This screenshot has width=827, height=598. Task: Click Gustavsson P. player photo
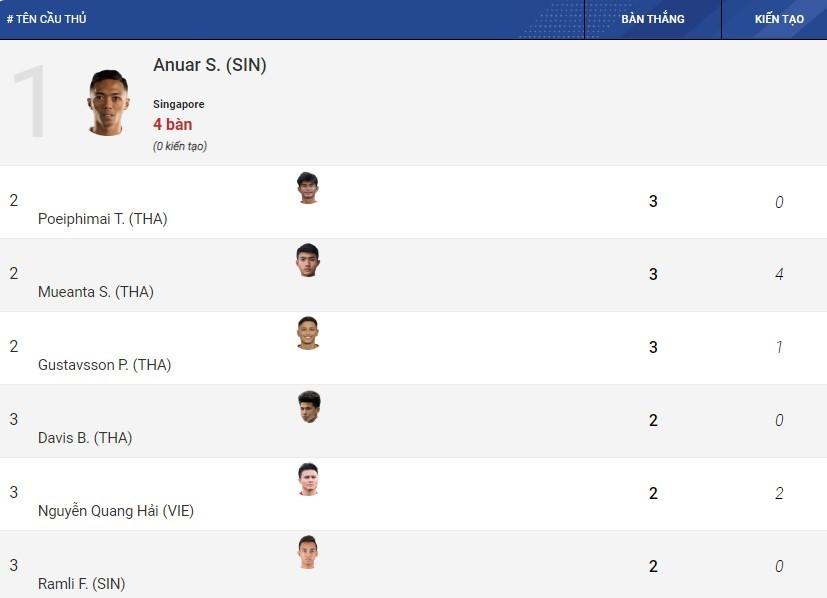(x=307, y=333)
